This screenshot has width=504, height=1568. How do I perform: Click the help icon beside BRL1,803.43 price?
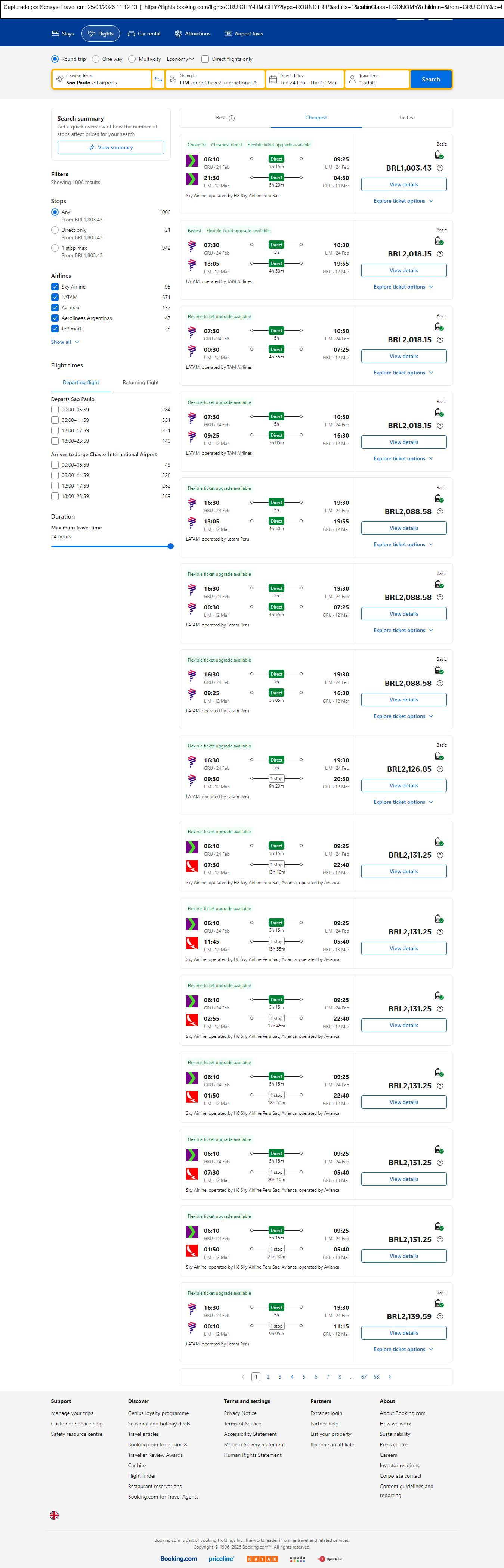pyautogui.click(x=440, y=168)
